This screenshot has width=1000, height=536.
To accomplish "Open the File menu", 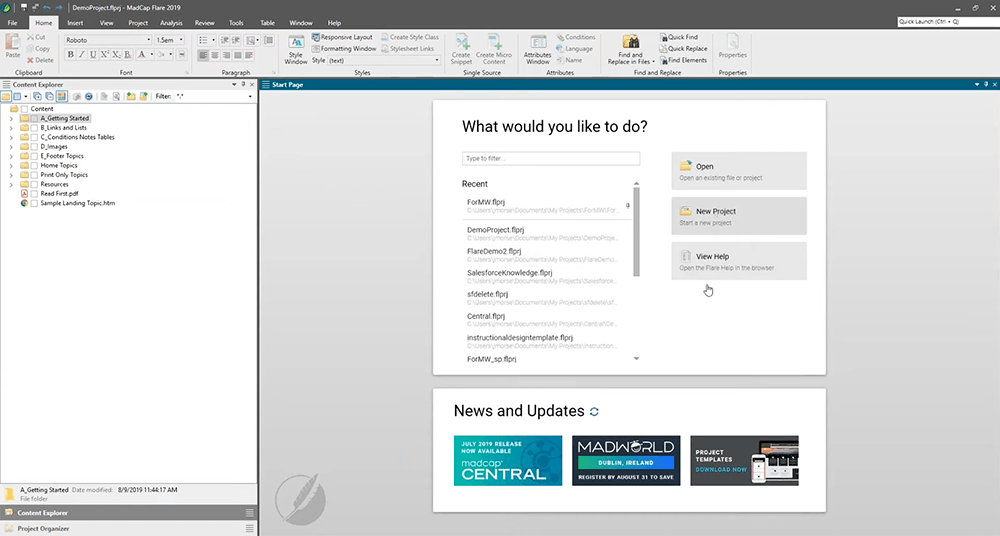I will tap(12, 23).
